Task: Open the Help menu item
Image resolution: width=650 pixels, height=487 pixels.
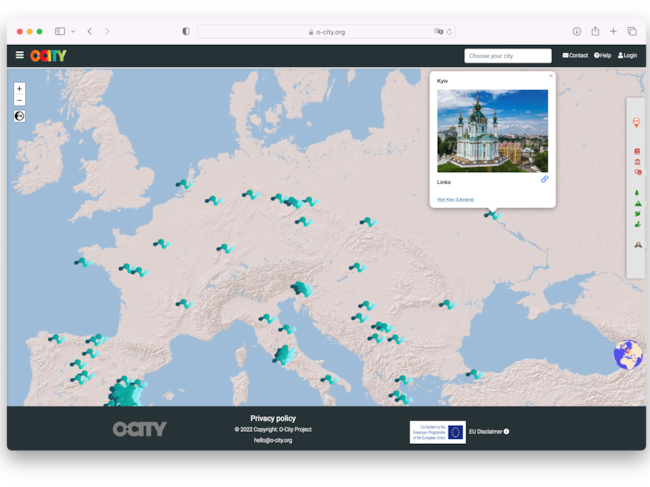Action: click(602, 56)
